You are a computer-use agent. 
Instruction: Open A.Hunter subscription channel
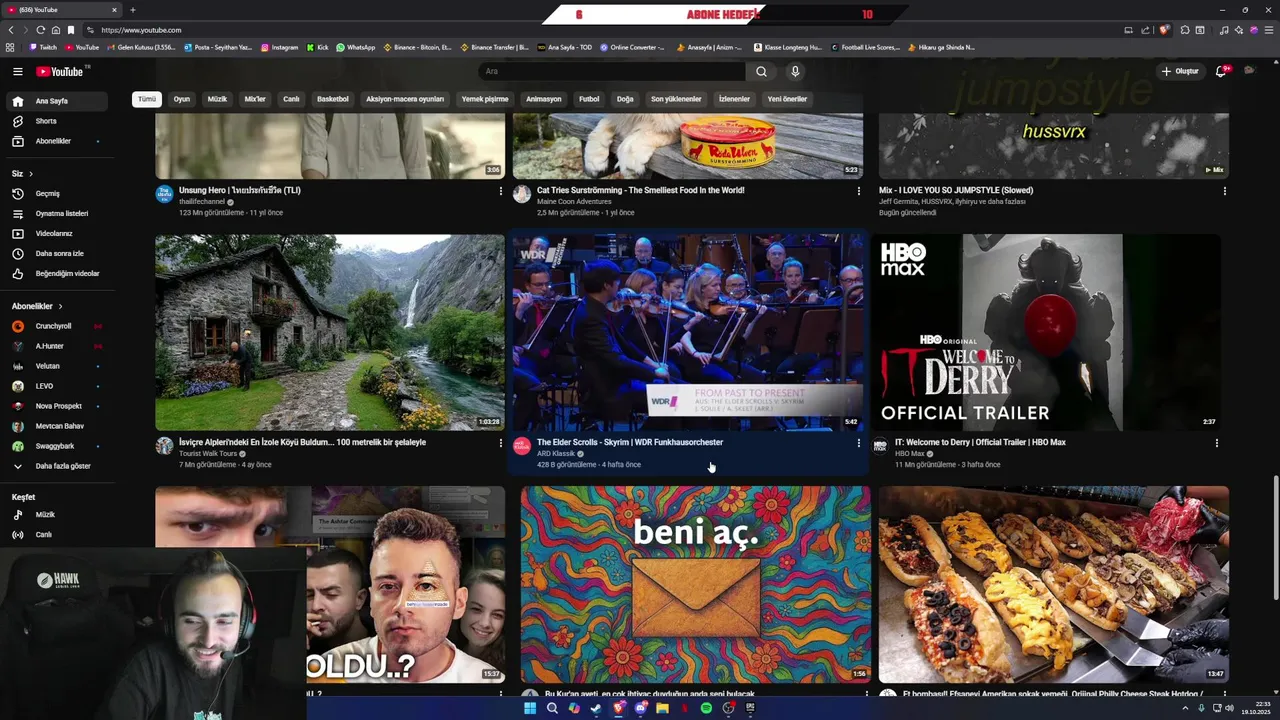click(x=58, y=346)
